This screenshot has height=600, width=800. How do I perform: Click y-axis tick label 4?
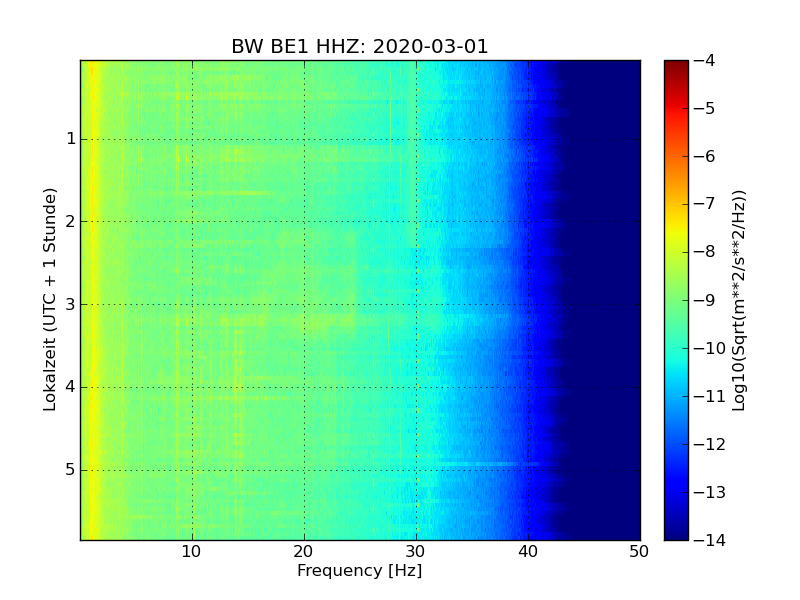pyautogui.click(x=71, y=387)
